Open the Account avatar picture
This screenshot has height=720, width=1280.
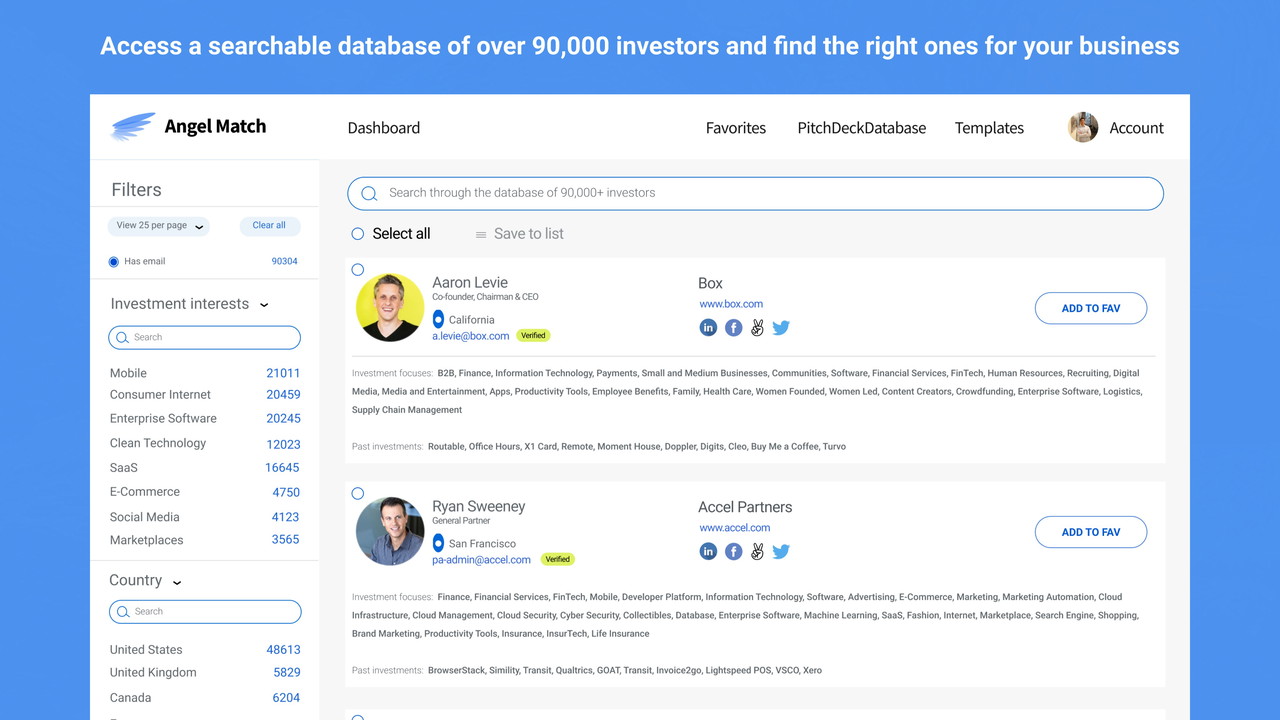point(1083,127)
